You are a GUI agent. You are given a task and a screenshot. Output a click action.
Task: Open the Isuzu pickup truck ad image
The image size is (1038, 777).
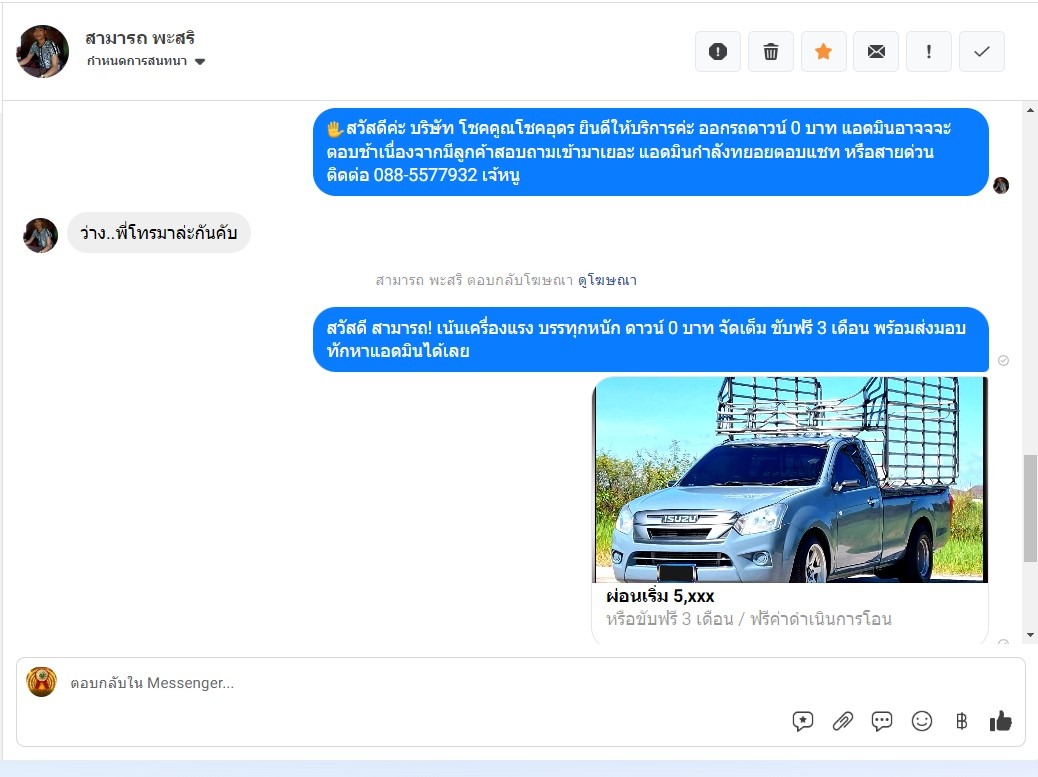click(790, 480)
